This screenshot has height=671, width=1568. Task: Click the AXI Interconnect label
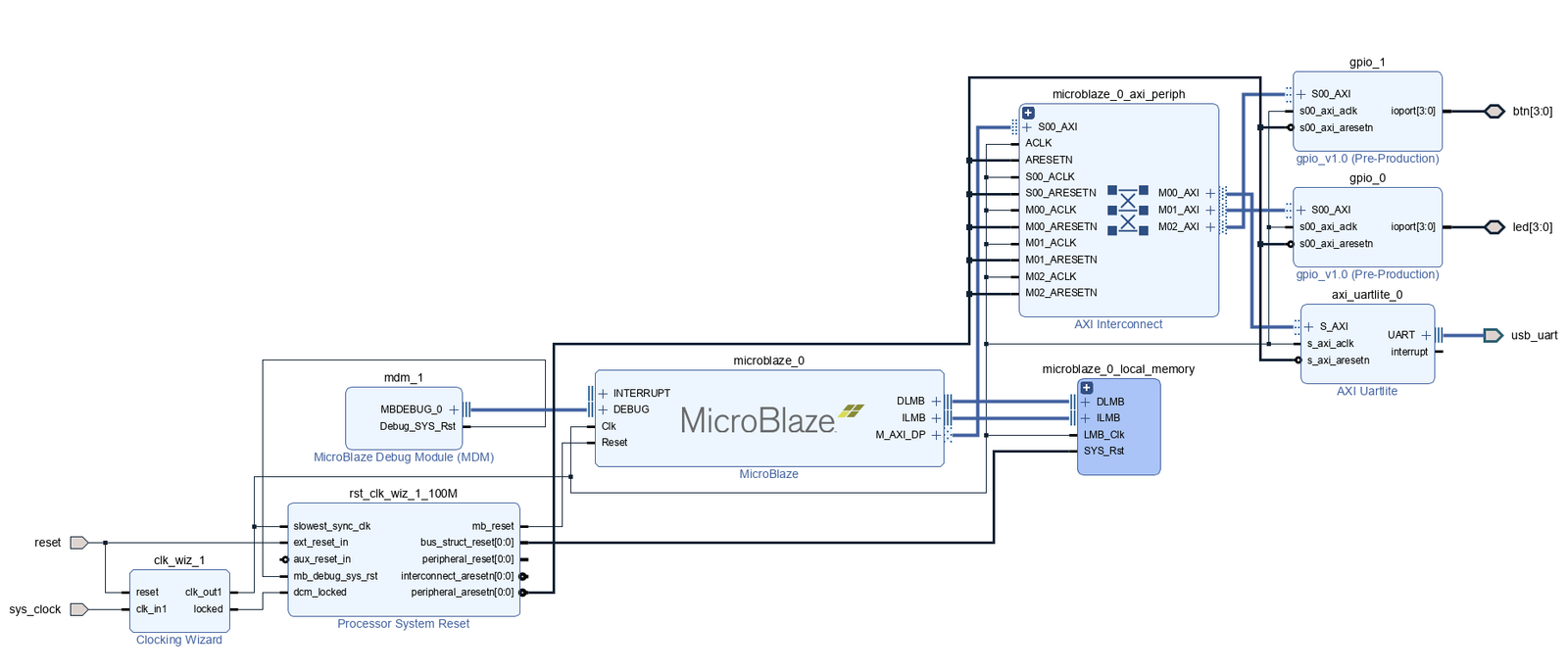tap(1118, 324)
